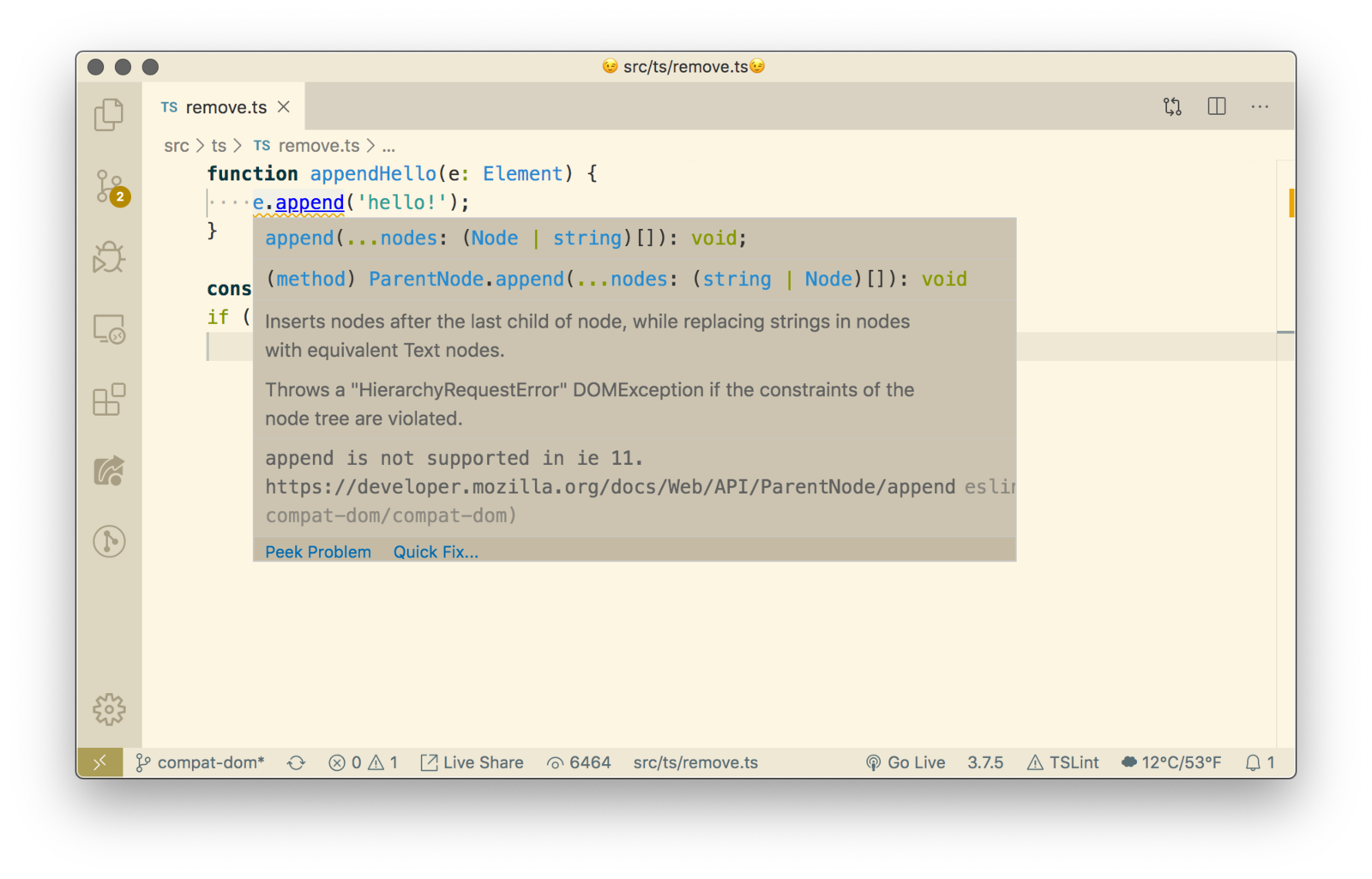
Task: Expand the trailing breadcrumb ellipsis
Action: point(388,146)
